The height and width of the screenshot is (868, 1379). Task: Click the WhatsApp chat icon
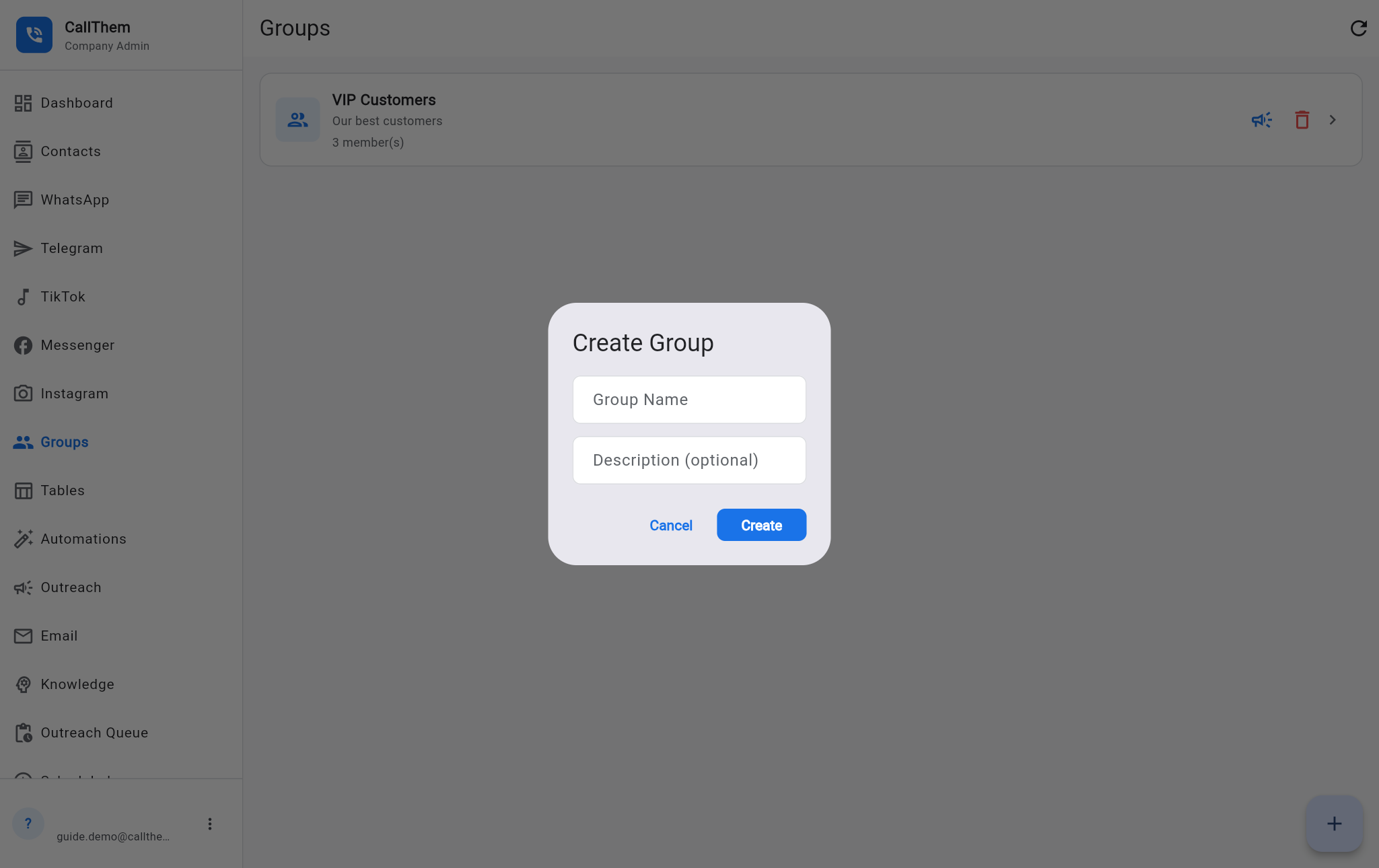[23, 200]
